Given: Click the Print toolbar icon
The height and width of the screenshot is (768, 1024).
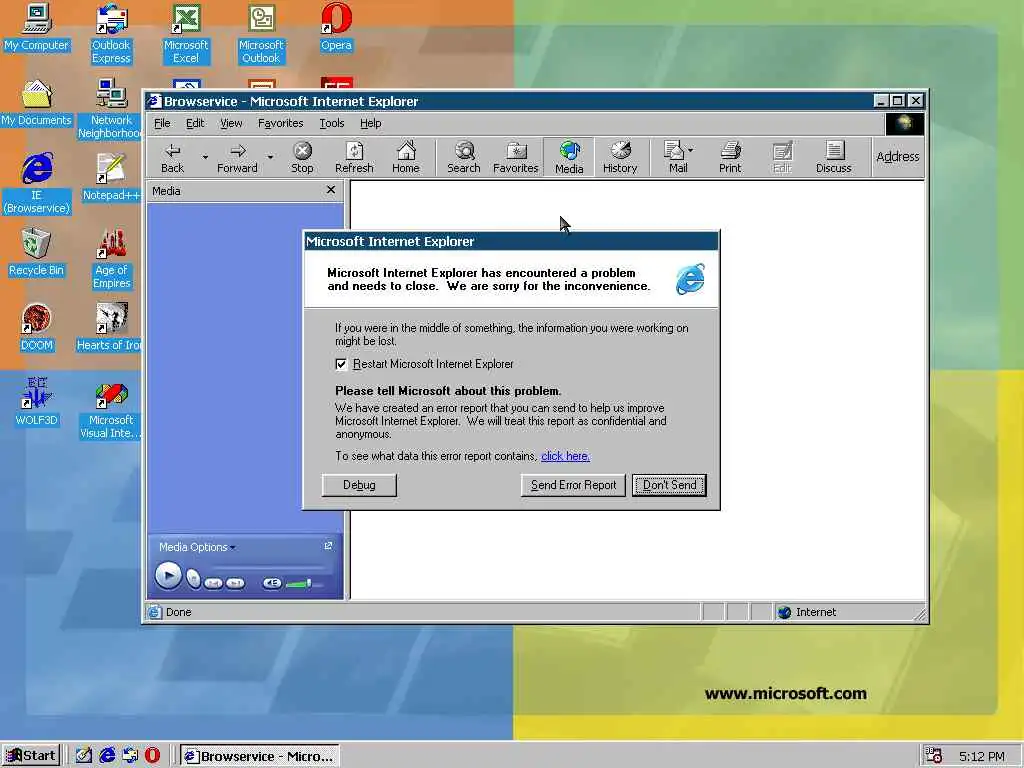Looking at the screenshot, I should tap(730, 157).
